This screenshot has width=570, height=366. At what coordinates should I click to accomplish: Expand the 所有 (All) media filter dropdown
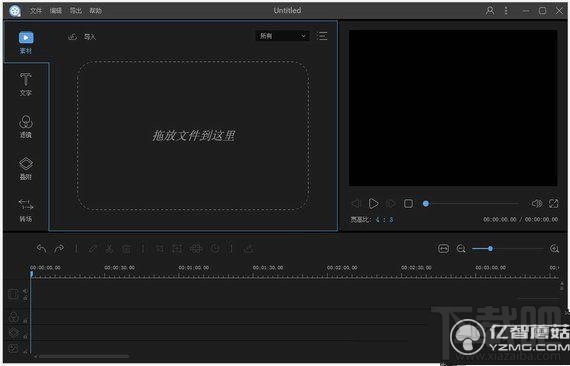click(x=282, y=36)
